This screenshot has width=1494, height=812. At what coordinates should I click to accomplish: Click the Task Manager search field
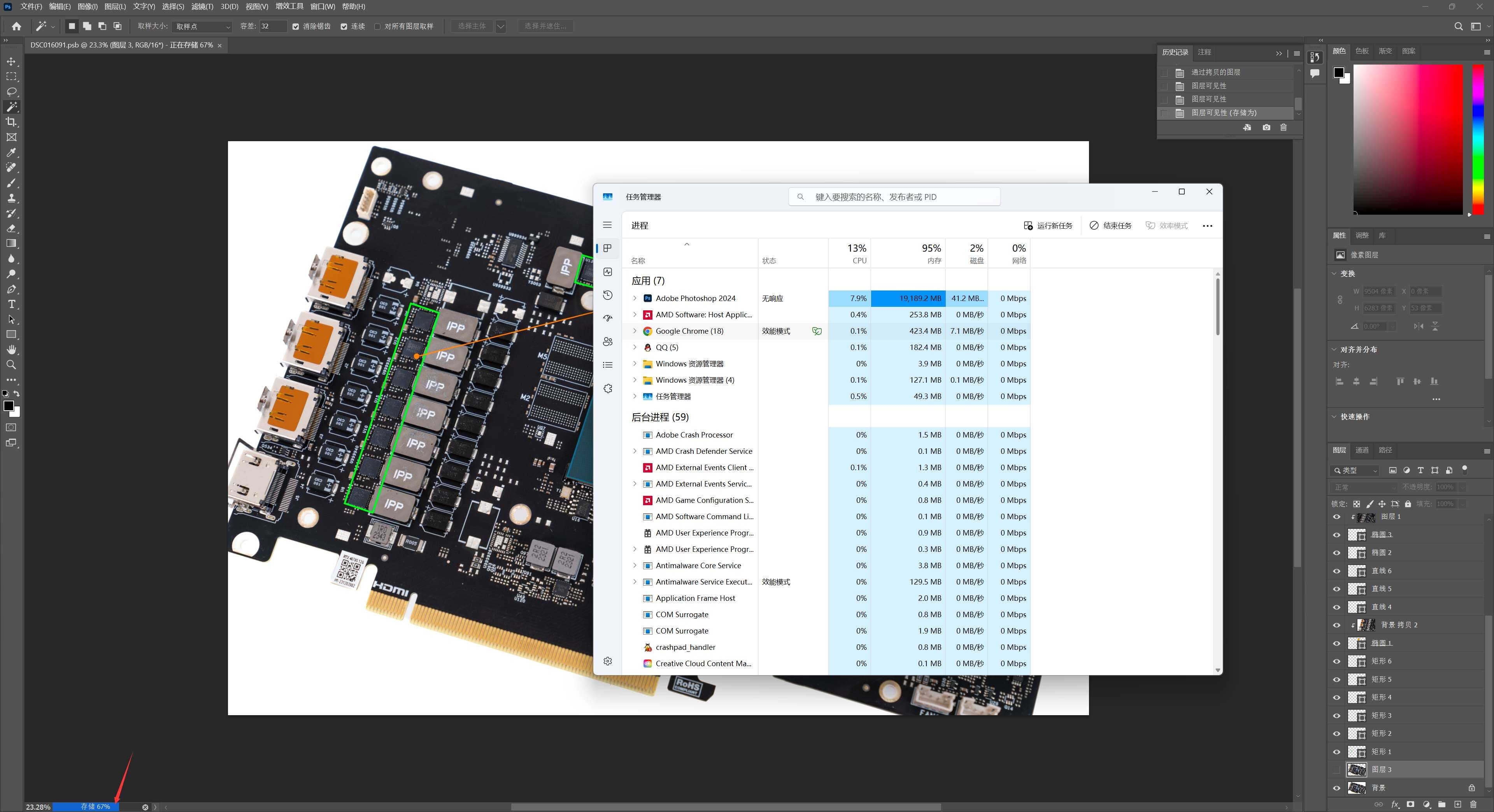pyautogui.click(x=894, y=197)
